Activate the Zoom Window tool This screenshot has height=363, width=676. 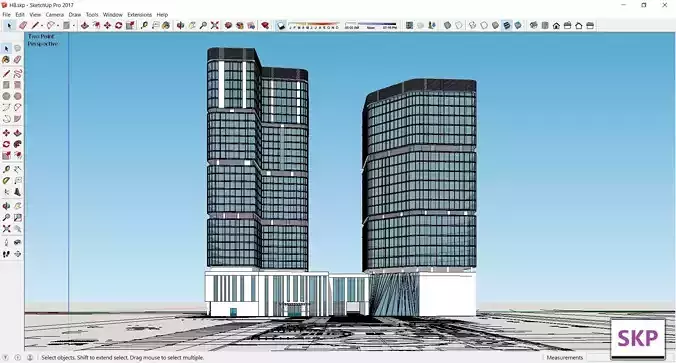tap(17, 217)
